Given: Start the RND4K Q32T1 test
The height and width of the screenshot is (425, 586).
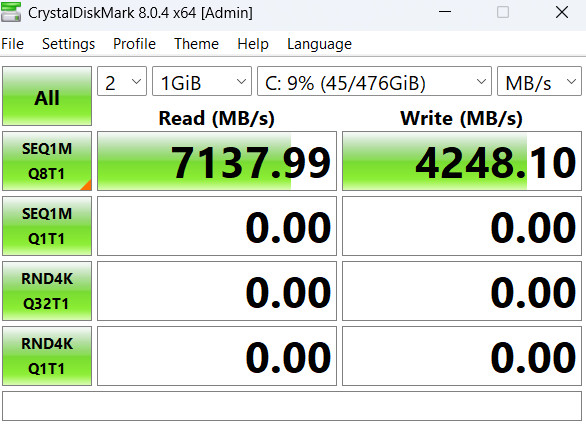Looking at the screenshot, I should 47,291.
